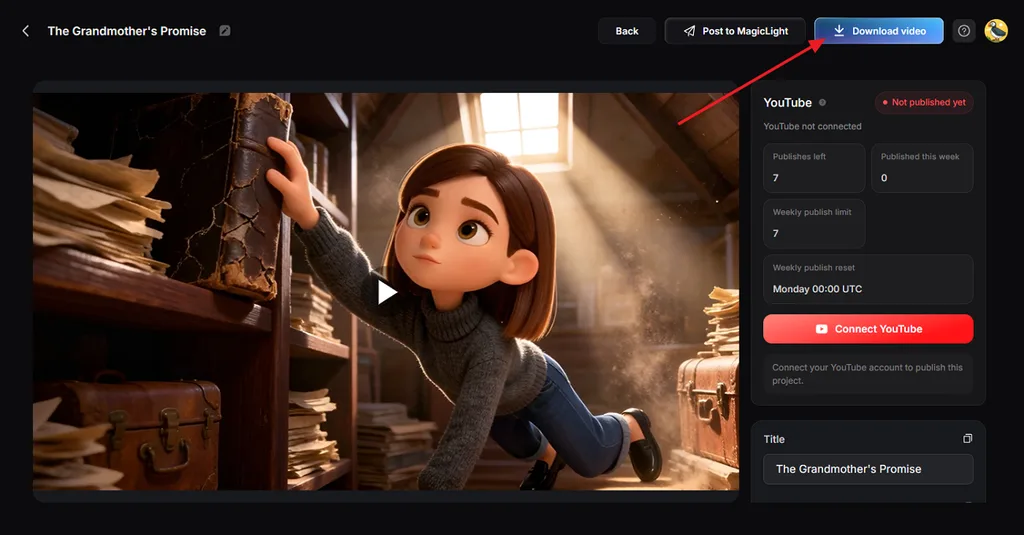Edit project title with pencil icon
The width and height of the screenshot is (1024, 535).
(x=225, y=31)
